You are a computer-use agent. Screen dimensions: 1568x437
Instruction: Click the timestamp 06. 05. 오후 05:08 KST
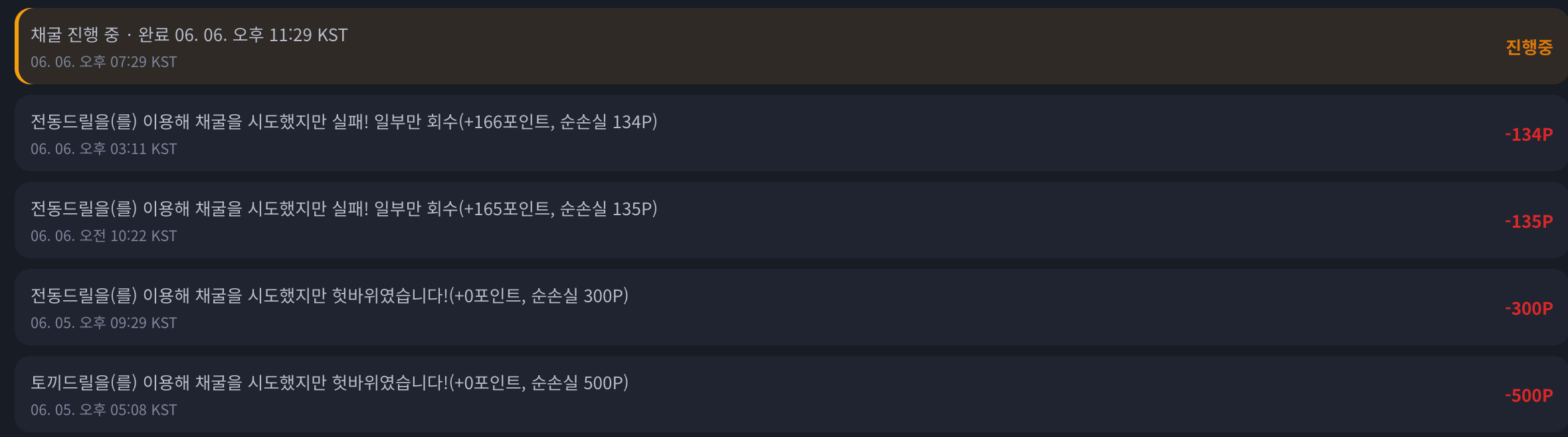point(104,410)
